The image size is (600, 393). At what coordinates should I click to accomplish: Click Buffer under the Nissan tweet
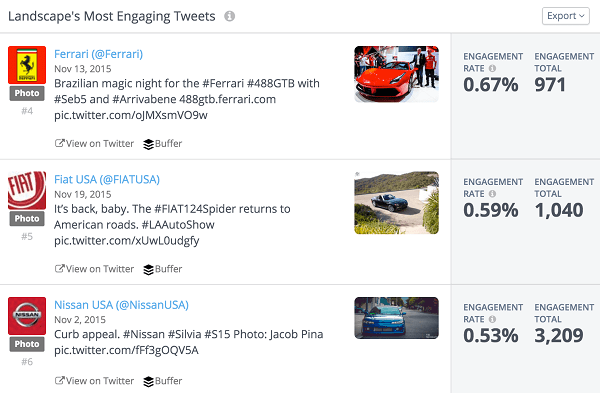pyautogui.click(x=163, y=381)
